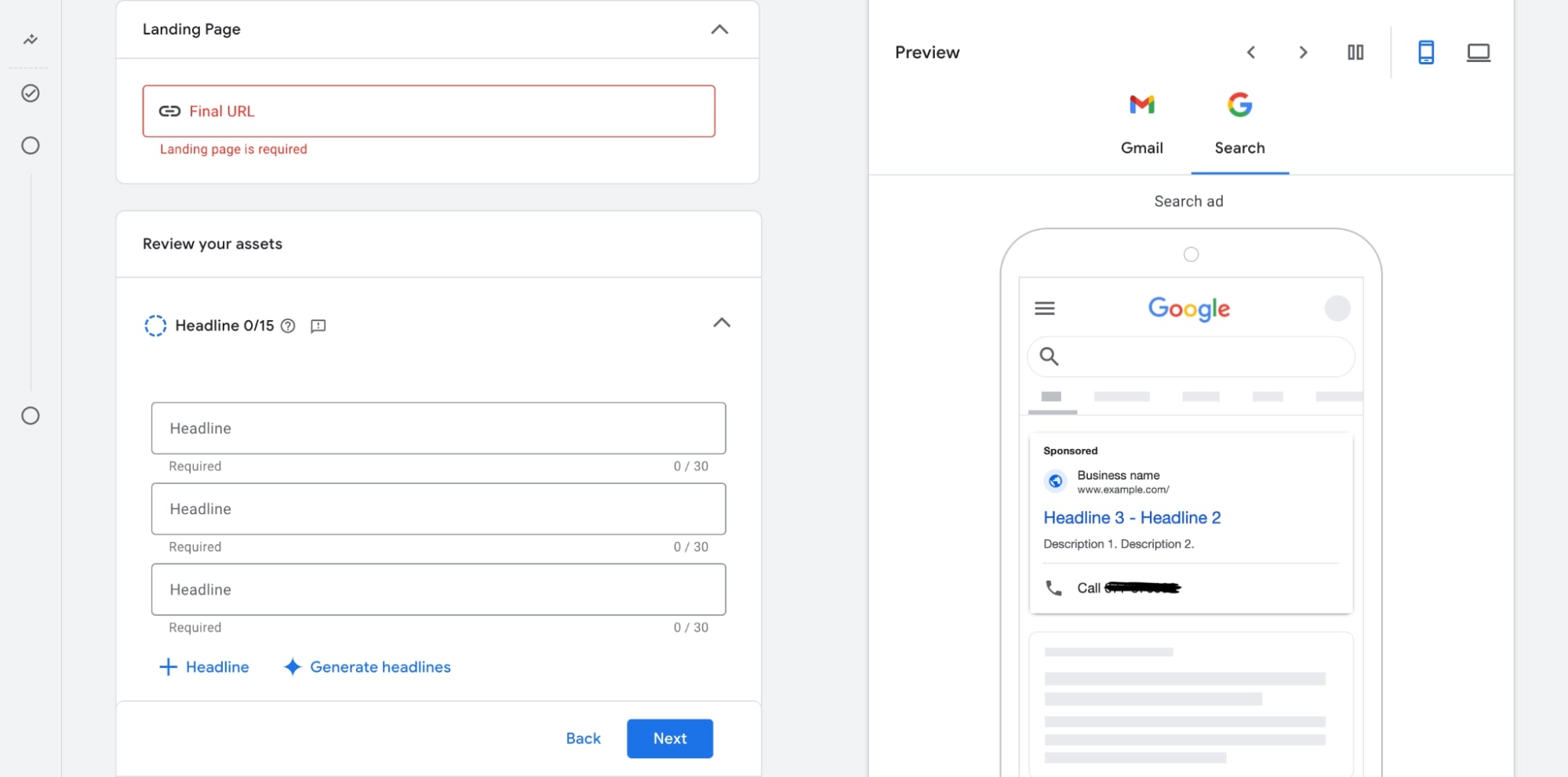Focus the first Headline input field
Viewport: 1568px width, 777px height.
[438, 429]
